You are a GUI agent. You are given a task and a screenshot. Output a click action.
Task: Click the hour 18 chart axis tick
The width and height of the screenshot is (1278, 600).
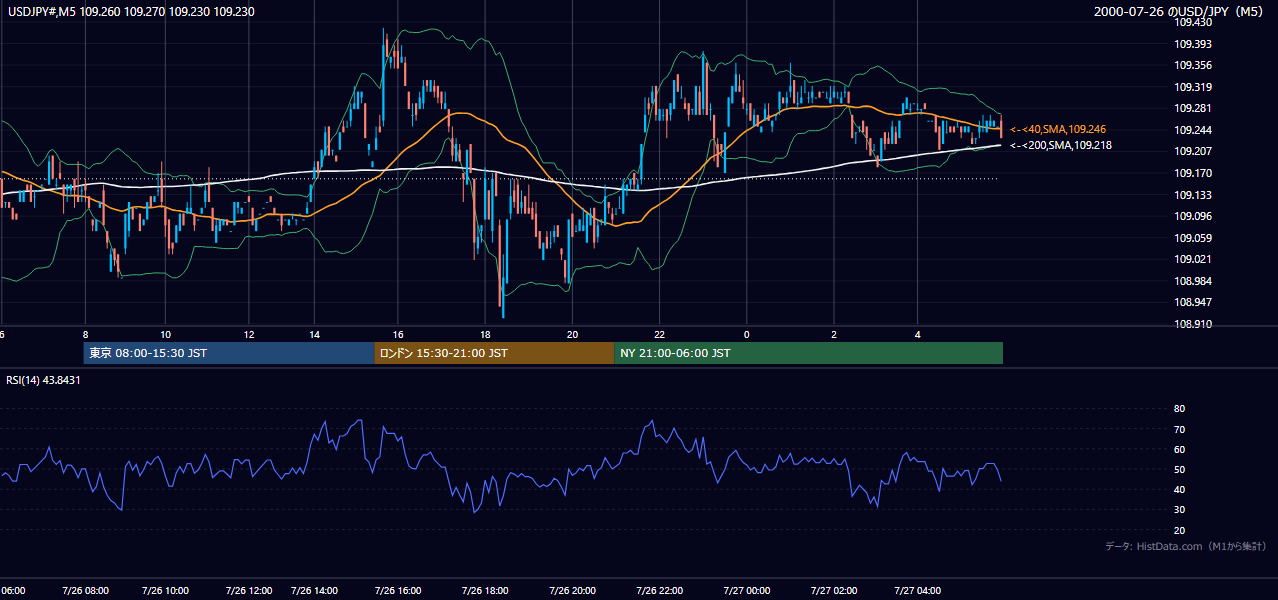[485, 334]
